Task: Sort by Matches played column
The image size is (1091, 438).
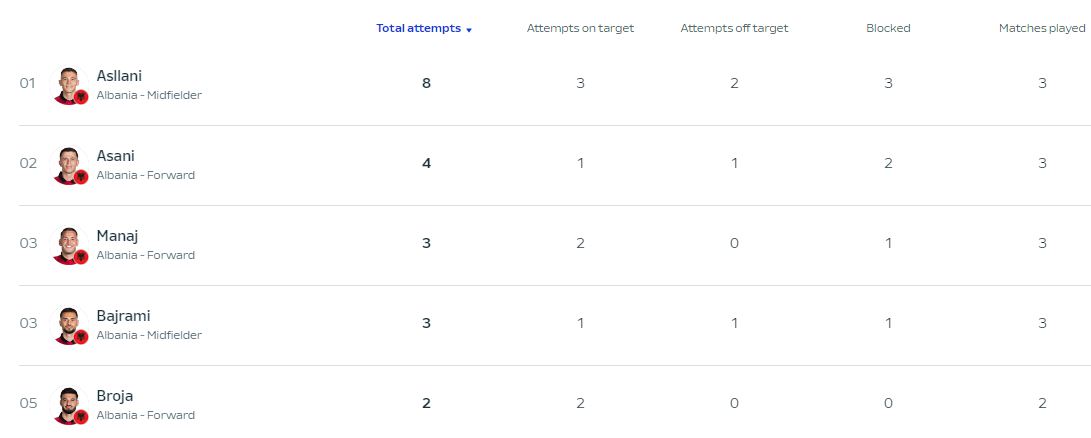Action: tap(1042, 29)
